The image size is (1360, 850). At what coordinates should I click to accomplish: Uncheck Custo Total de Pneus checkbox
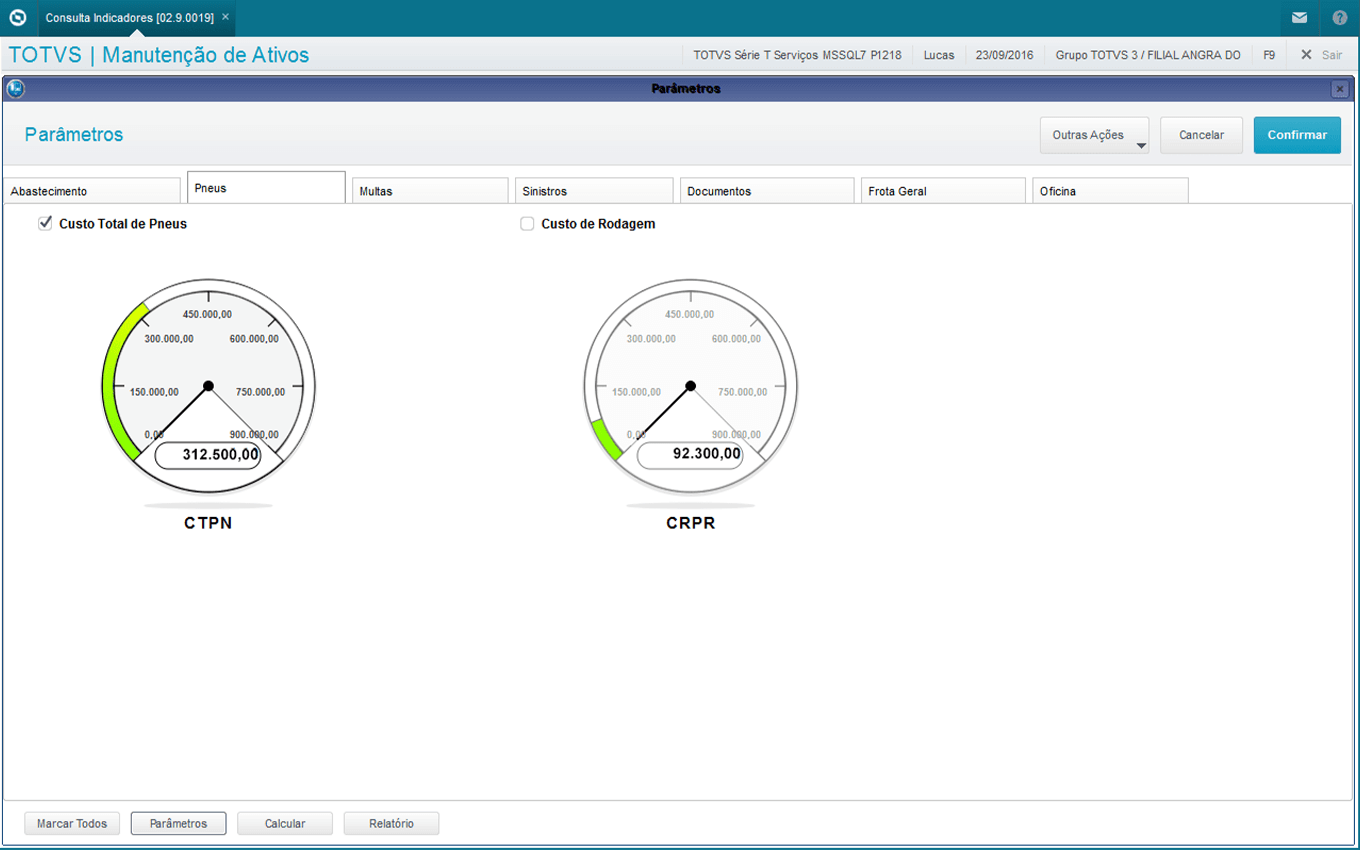45,224
